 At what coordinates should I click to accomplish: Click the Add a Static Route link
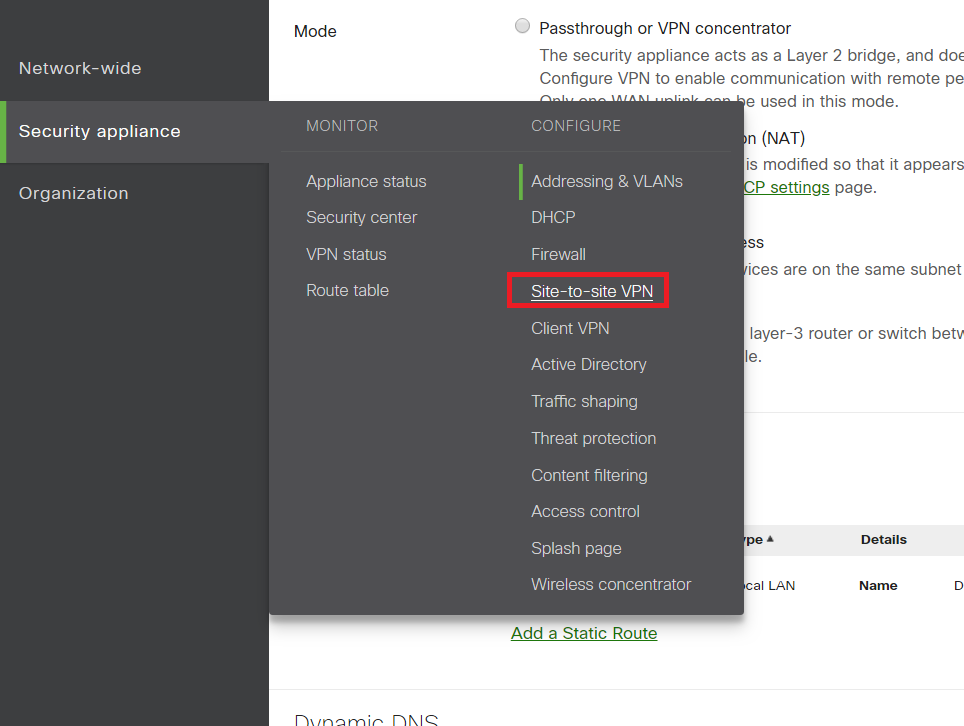click(x=584, y=633)
